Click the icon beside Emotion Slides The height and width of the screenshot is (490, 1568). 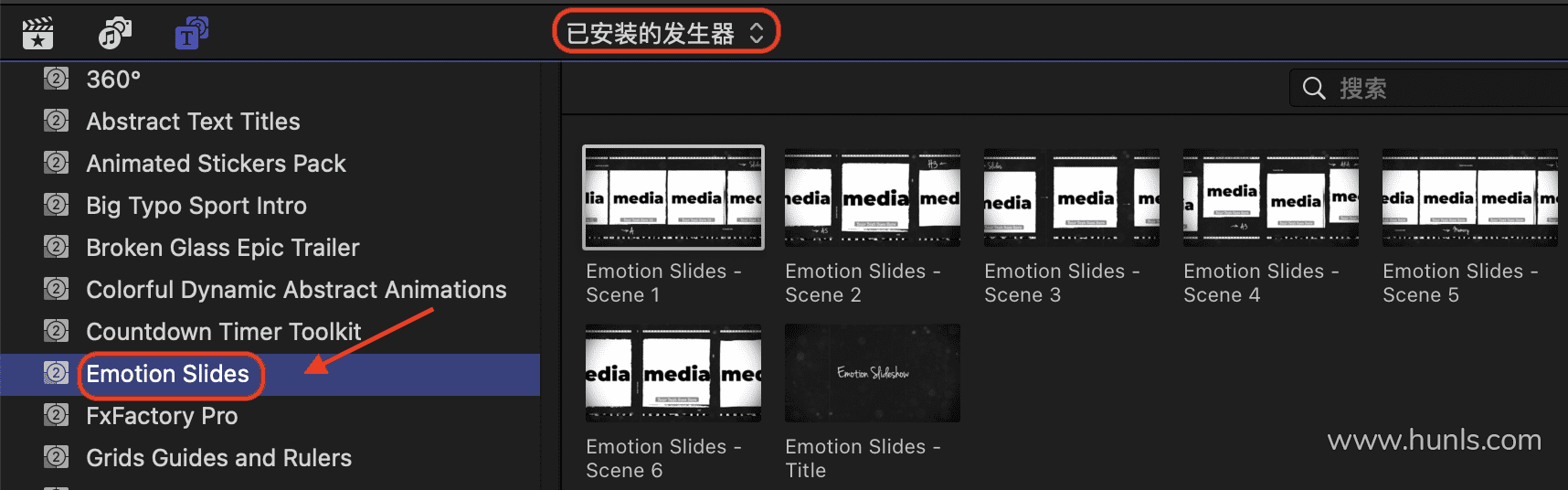tap(57, 373)
